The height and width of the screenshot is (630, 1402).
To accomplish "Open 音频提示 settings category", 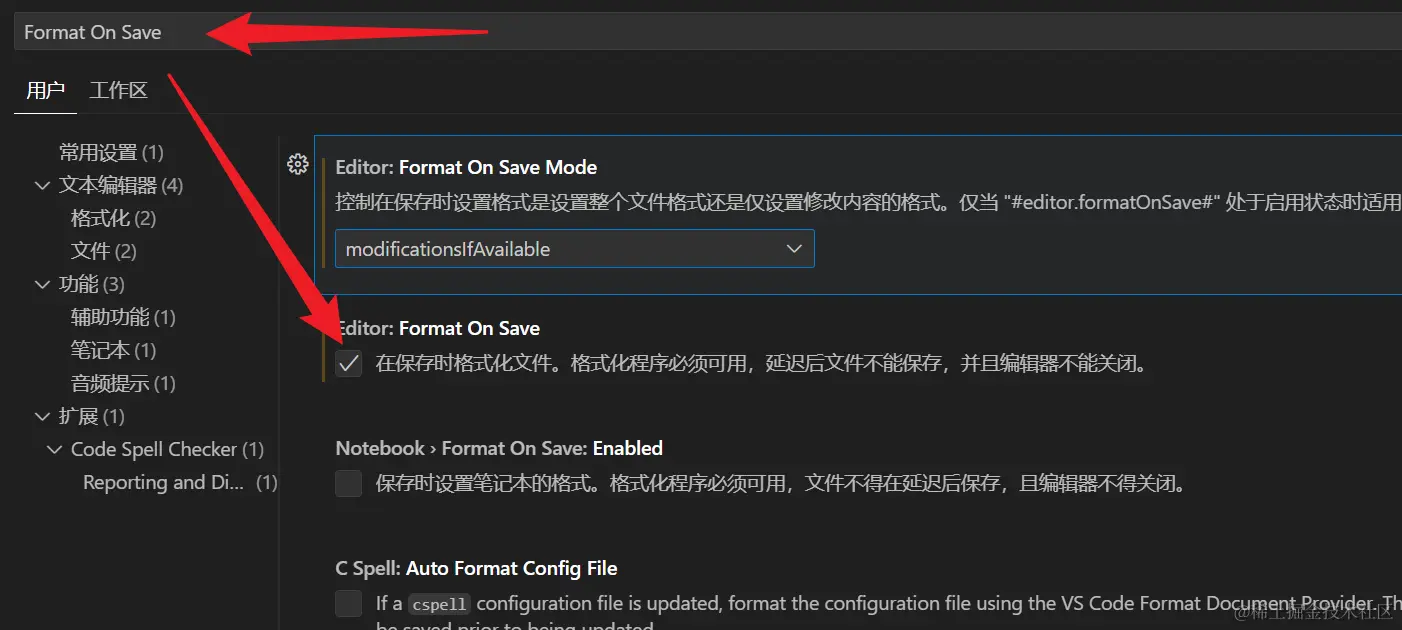I will click(122, 384).
